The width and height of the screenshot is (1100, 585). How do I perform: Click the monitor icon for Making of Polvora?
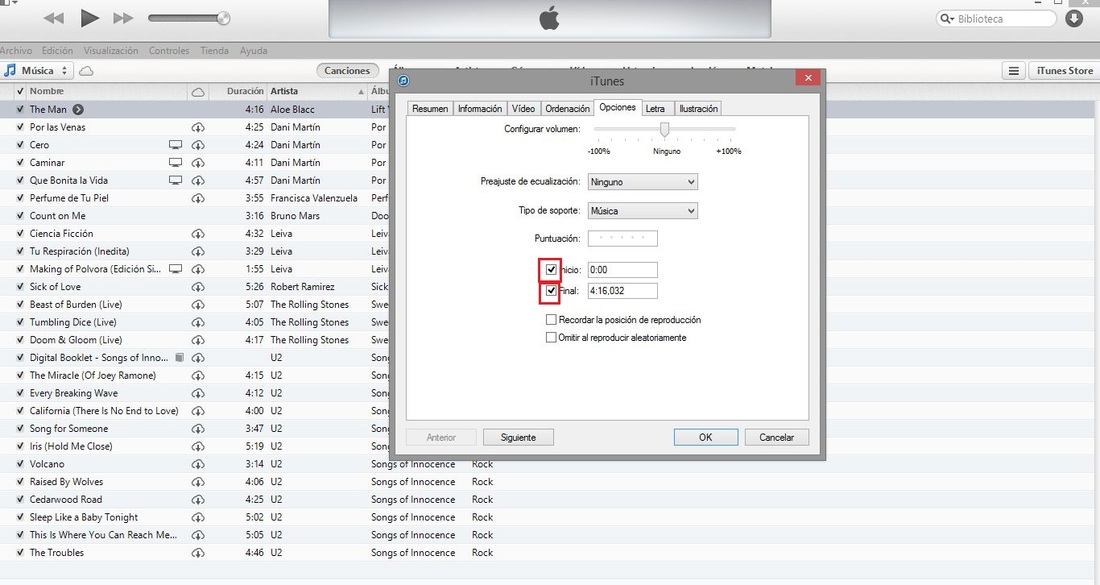pyautogui.click(x=175, y=269)
